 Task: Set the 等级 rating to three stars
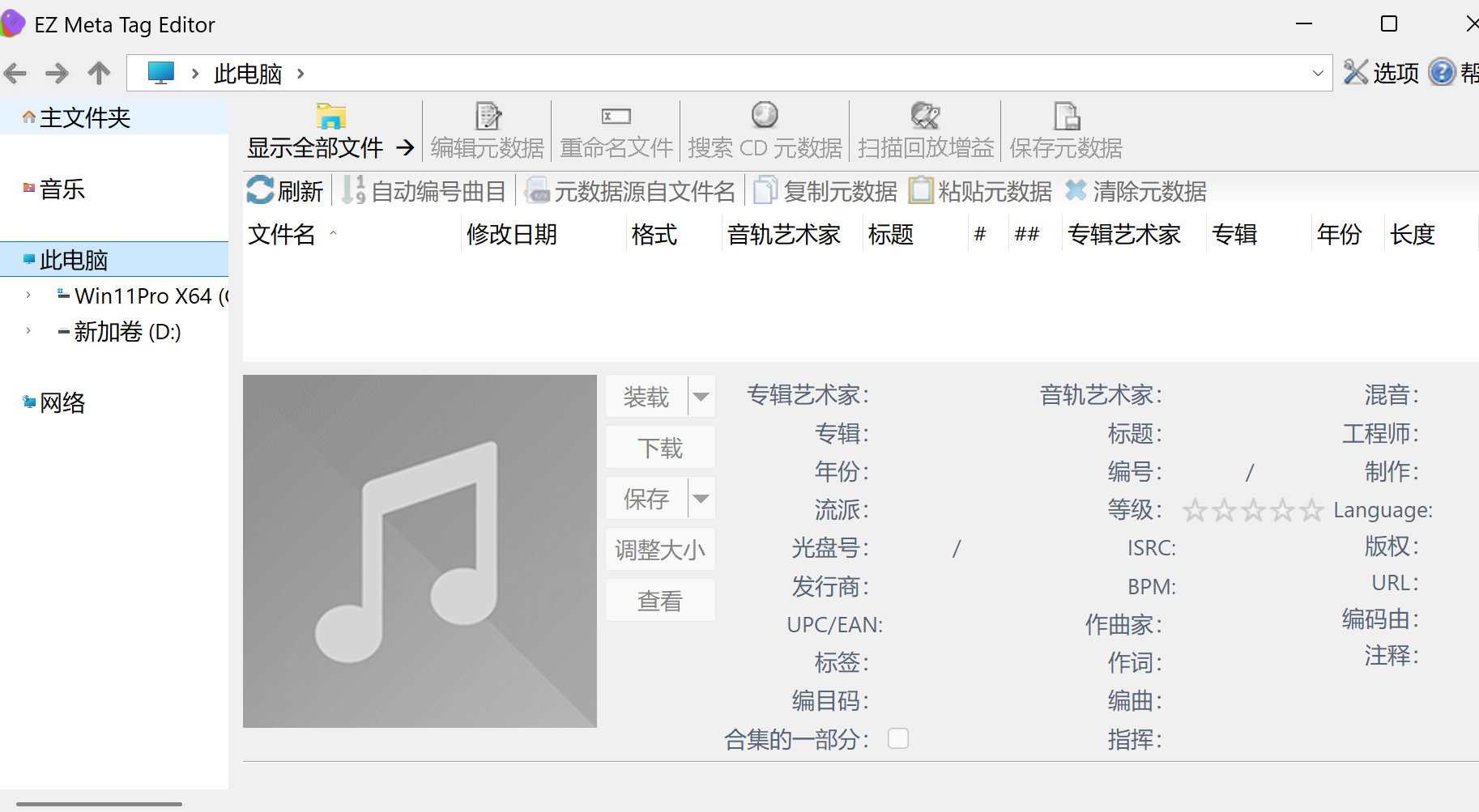point(1253,510)
